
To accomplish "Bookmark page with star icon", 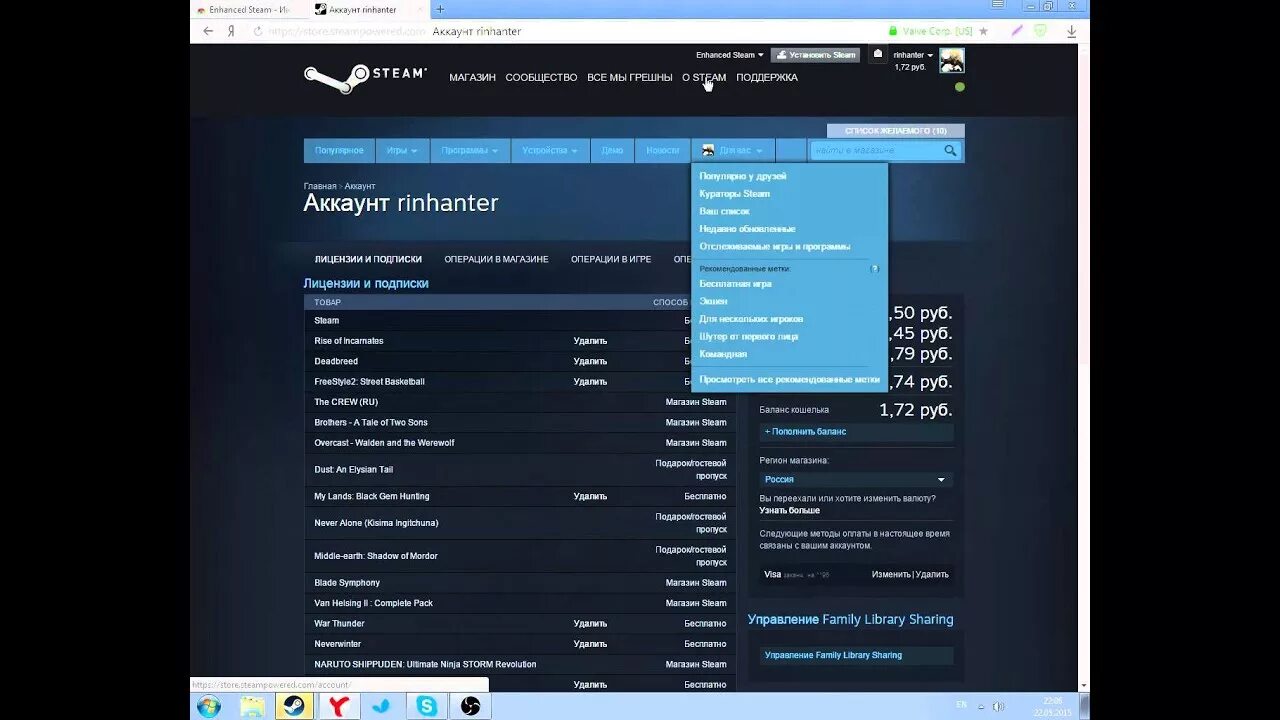I will [x=983, y=31].
